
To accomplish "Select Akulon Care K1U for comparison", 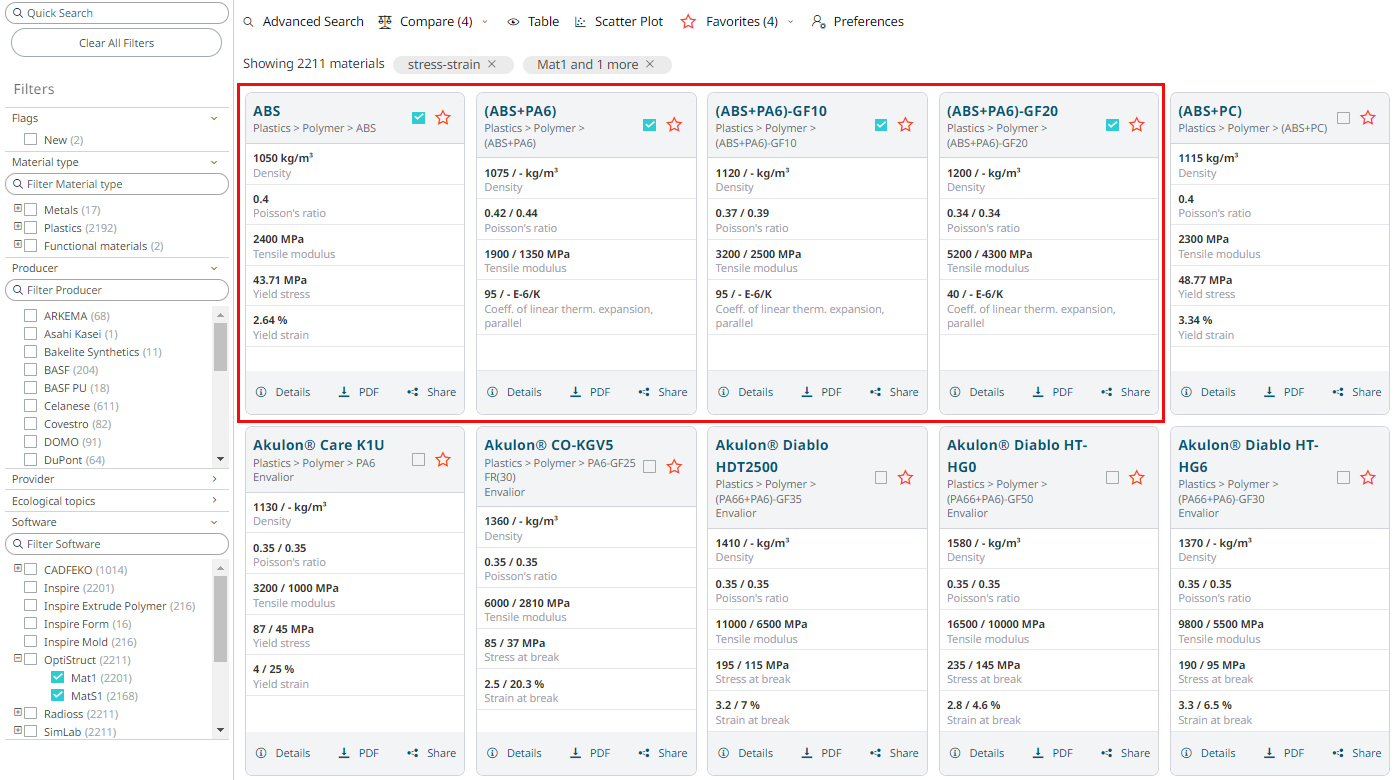I will (x=419, y=460).
